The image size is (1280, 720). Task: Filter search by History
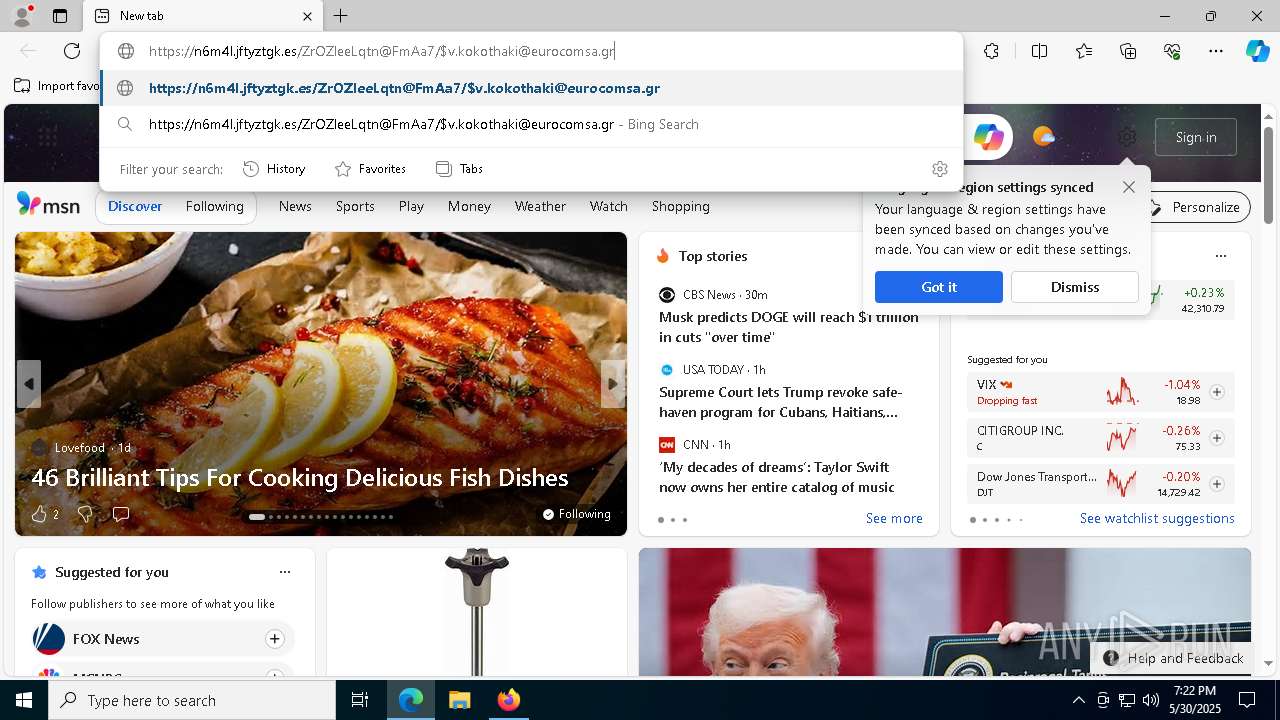[x=274, y=169]
